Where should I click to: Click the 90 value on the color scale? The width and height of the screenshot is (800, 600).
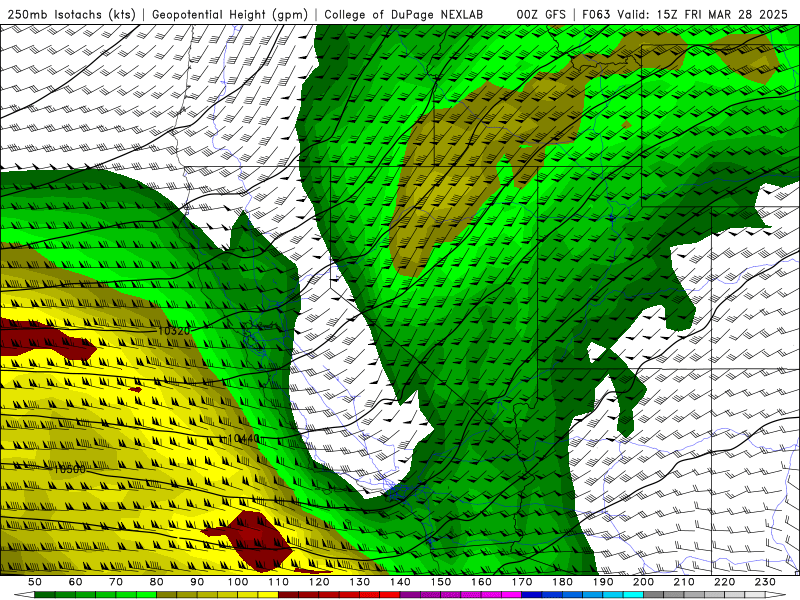click(x=197, y=582)
